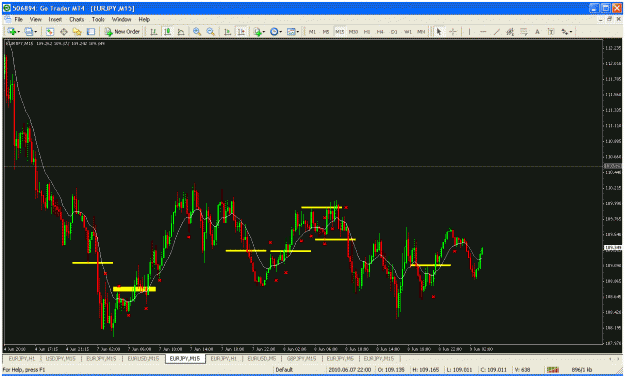Open the Window menu

point(121,19)
